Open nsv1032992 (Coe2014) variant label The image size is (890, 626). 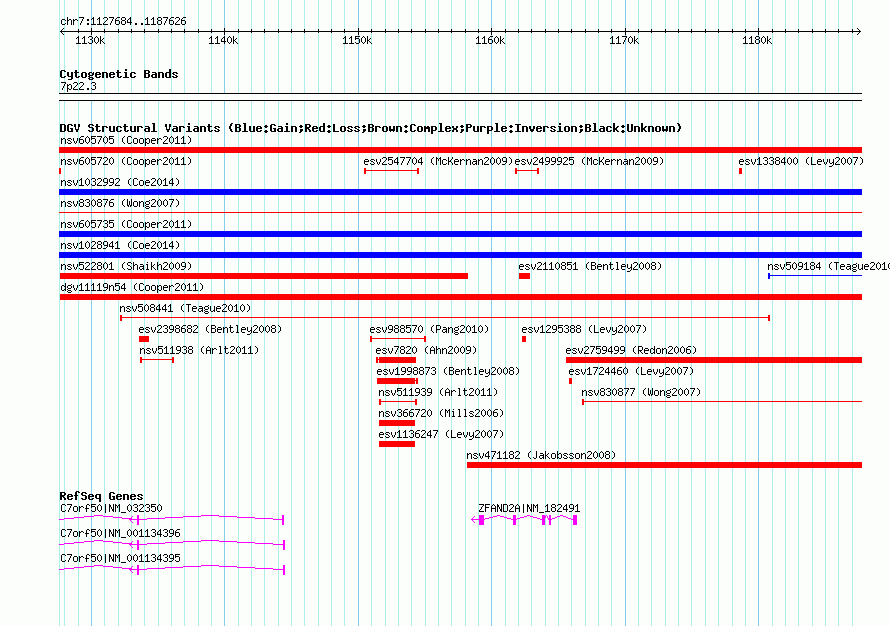pyautogui.click(x=120, y=182)
